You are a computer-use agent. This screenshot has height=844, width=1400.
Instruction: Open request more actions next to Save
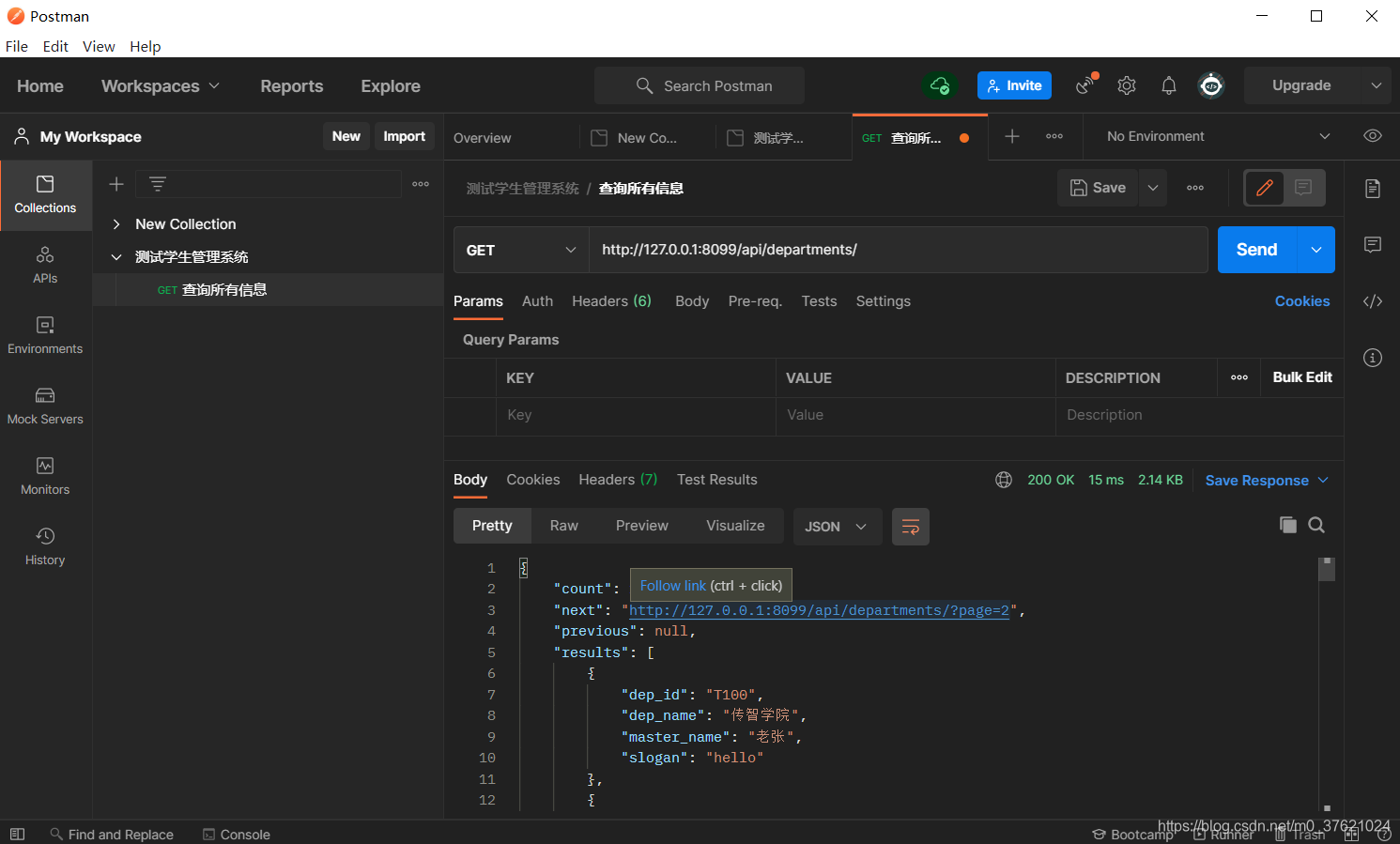1194,188
